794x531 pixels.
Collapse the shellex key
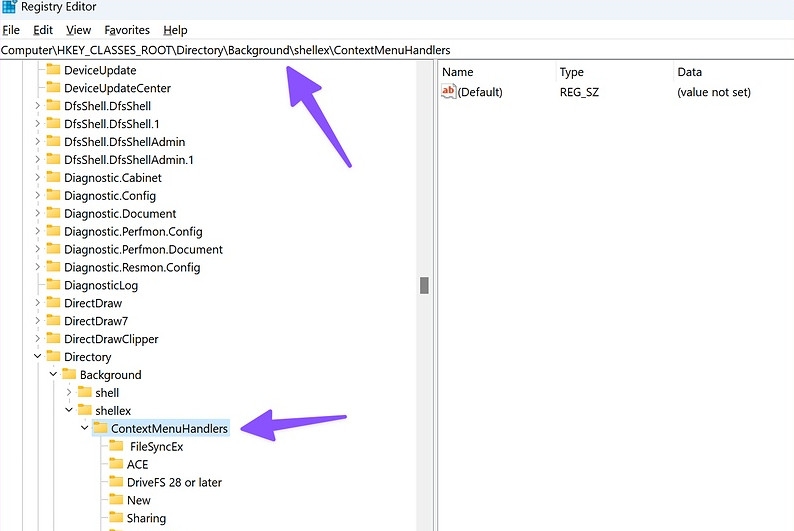(x=69, y=410)
